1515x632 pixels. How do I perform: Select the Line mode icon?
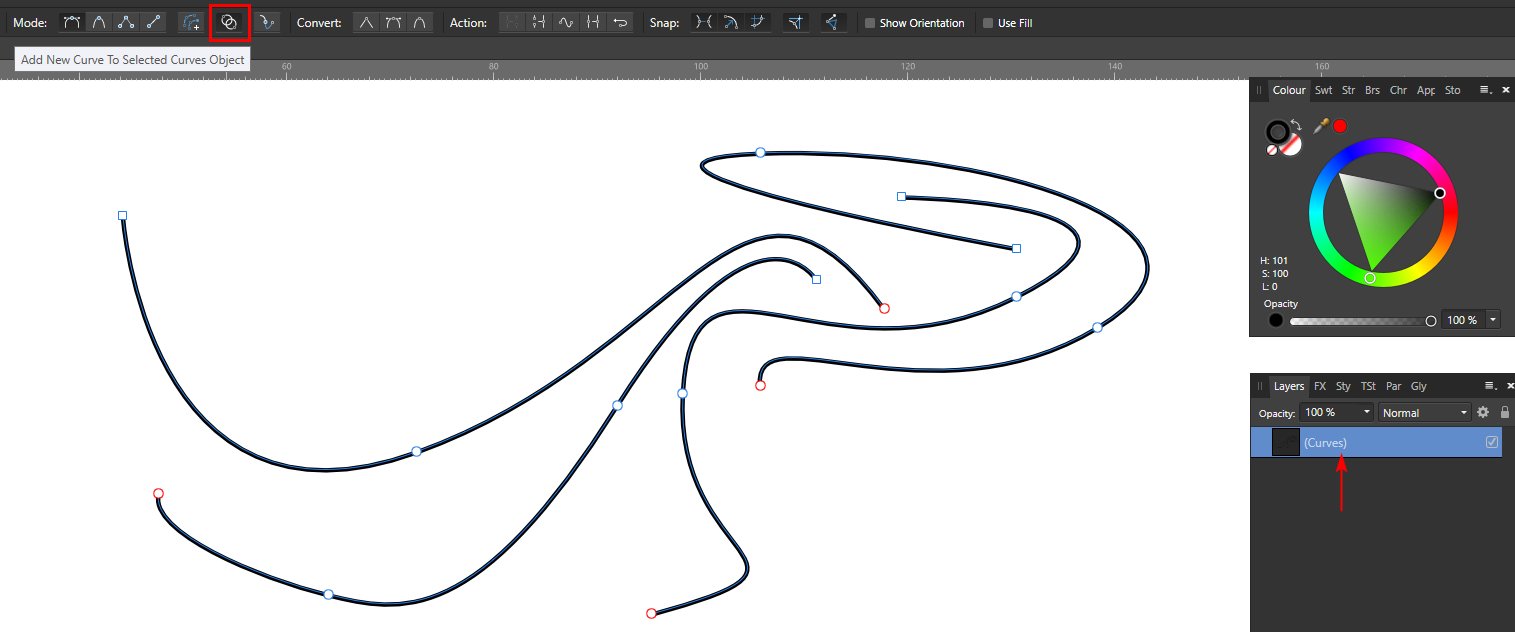[153, 22]
